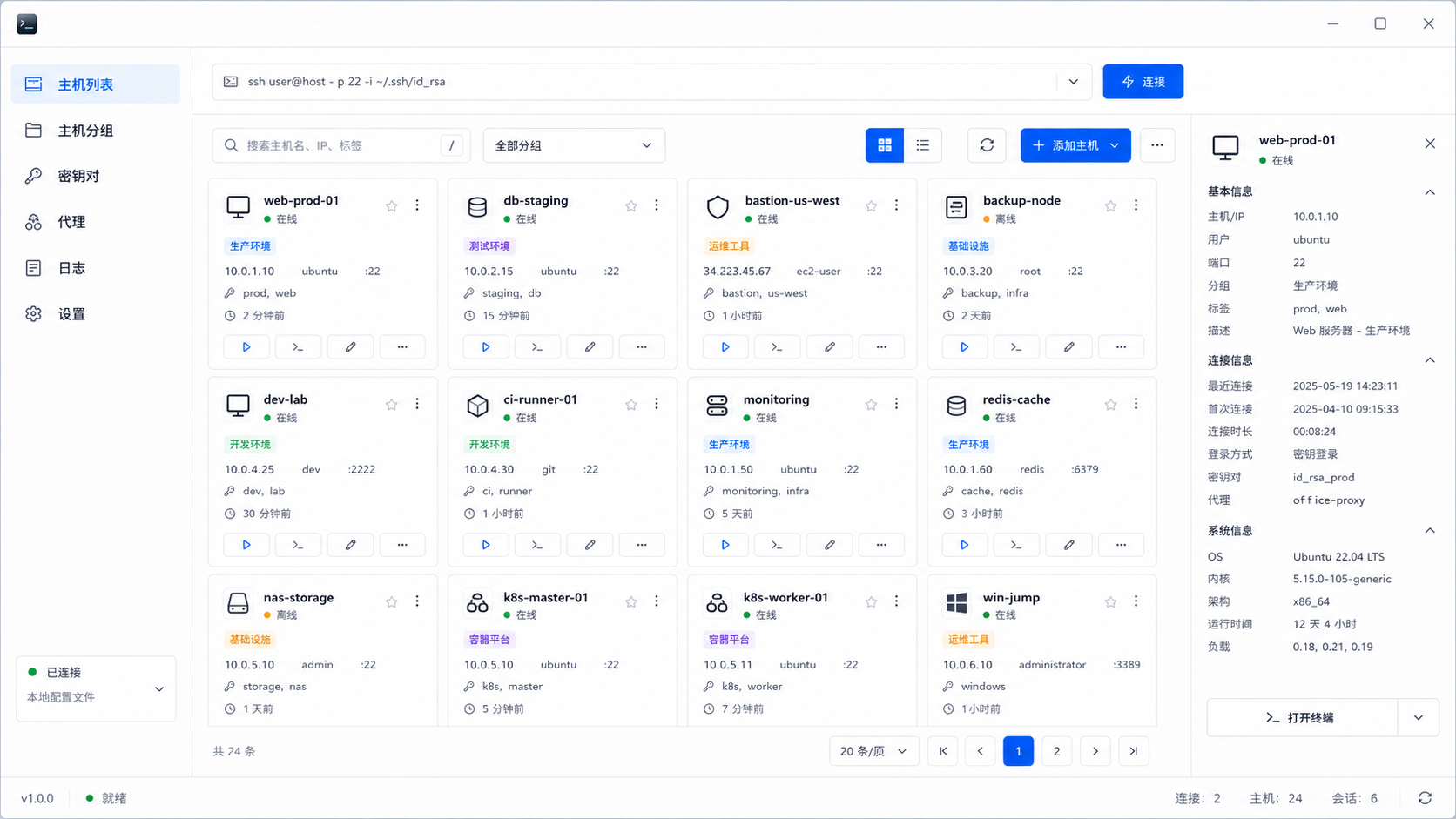
Task: Star the redis-cache host
Action: click(x=1110, y=405)
